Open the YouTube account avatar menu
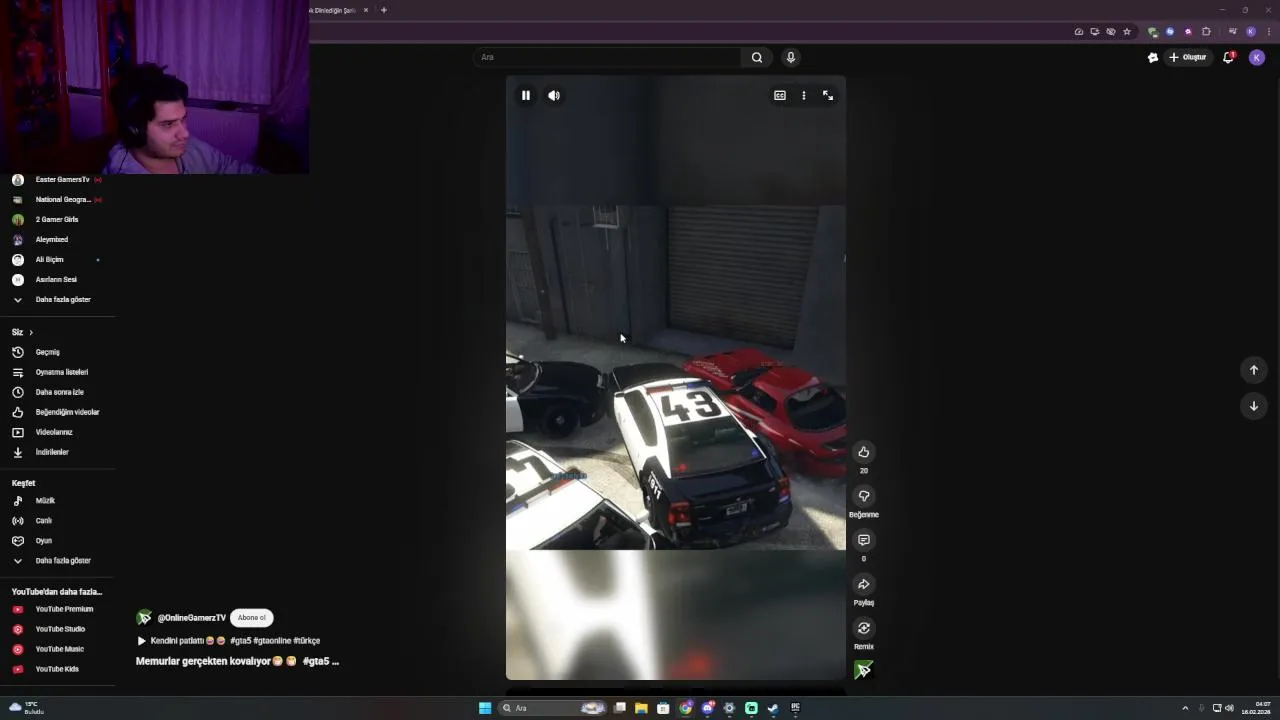The image size is (1280, 720). 1257,57
